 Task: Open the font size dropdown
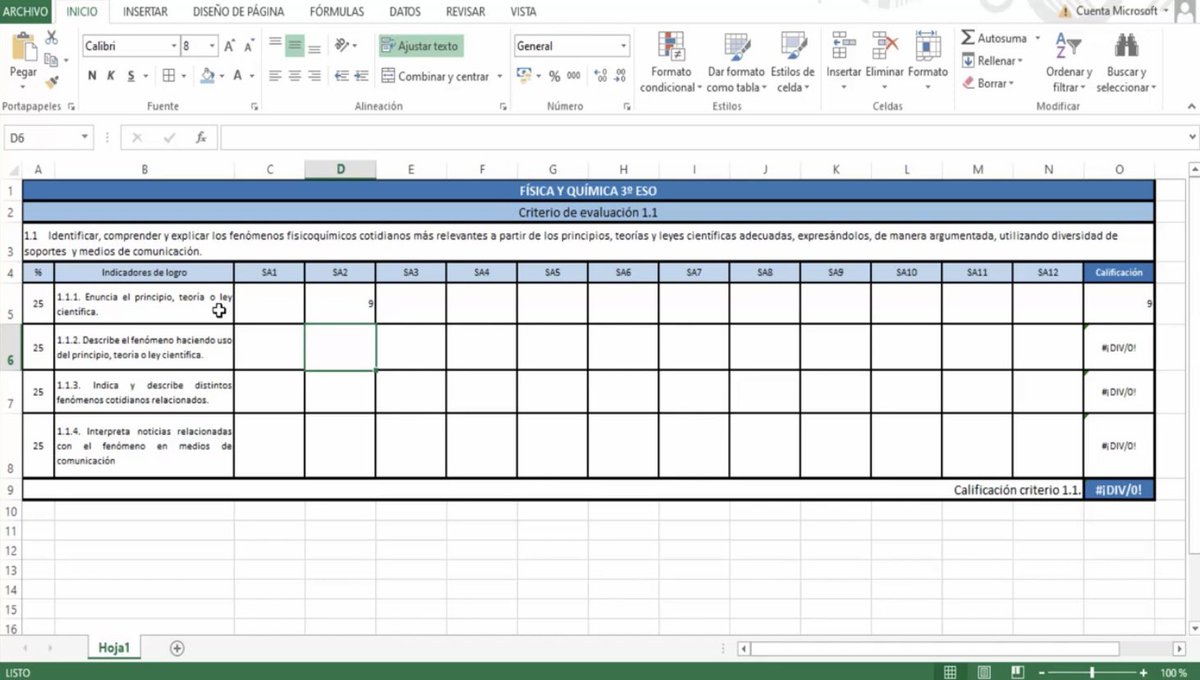(212, 46)
